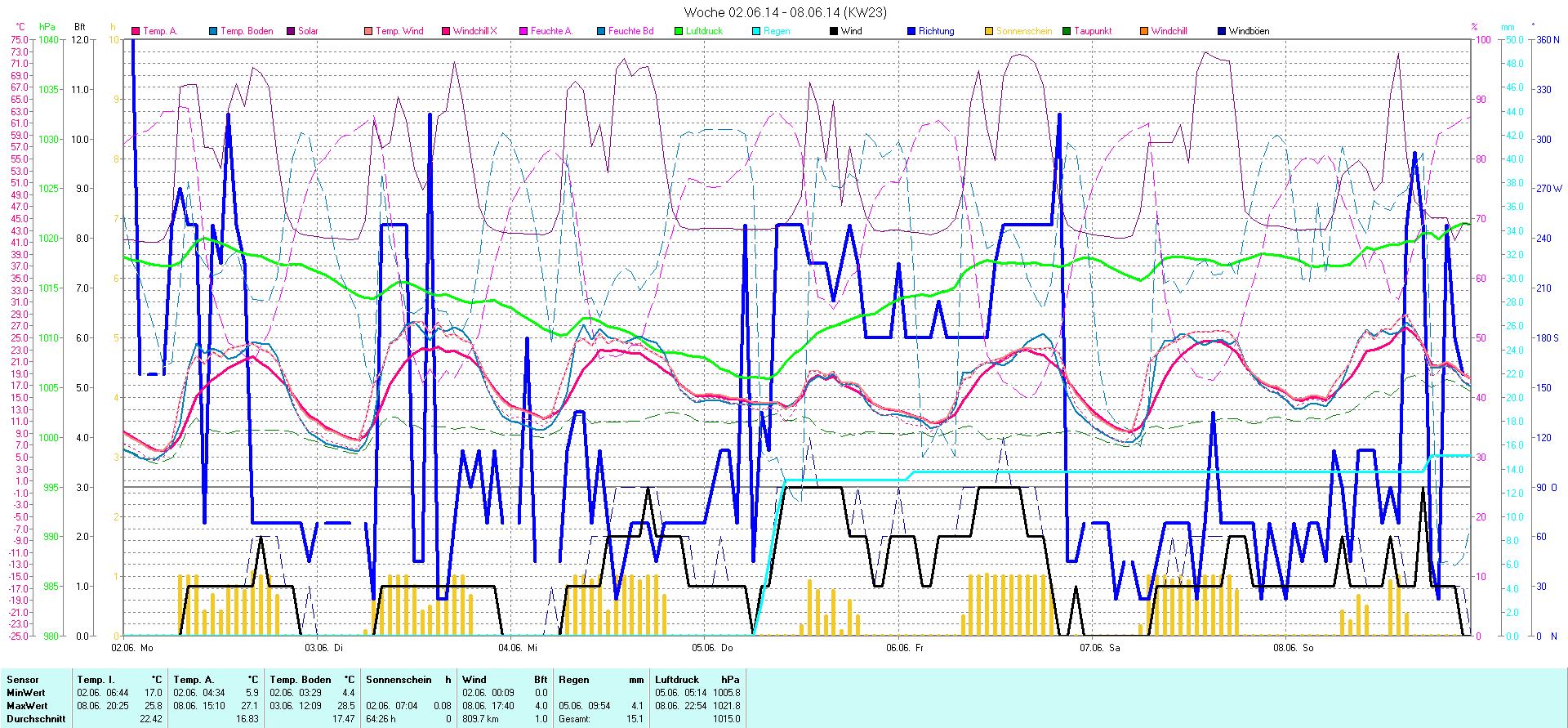Screen dimensions: 1568x728
Task: Click the chart title Woche 02.06.14 - 08.06.14
Action: [x=784, y=12]
